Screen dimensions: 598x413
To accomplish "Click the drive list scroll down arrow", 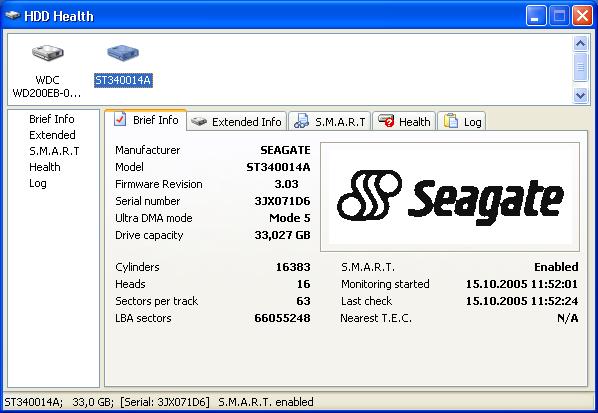I will tap(580, 95).
